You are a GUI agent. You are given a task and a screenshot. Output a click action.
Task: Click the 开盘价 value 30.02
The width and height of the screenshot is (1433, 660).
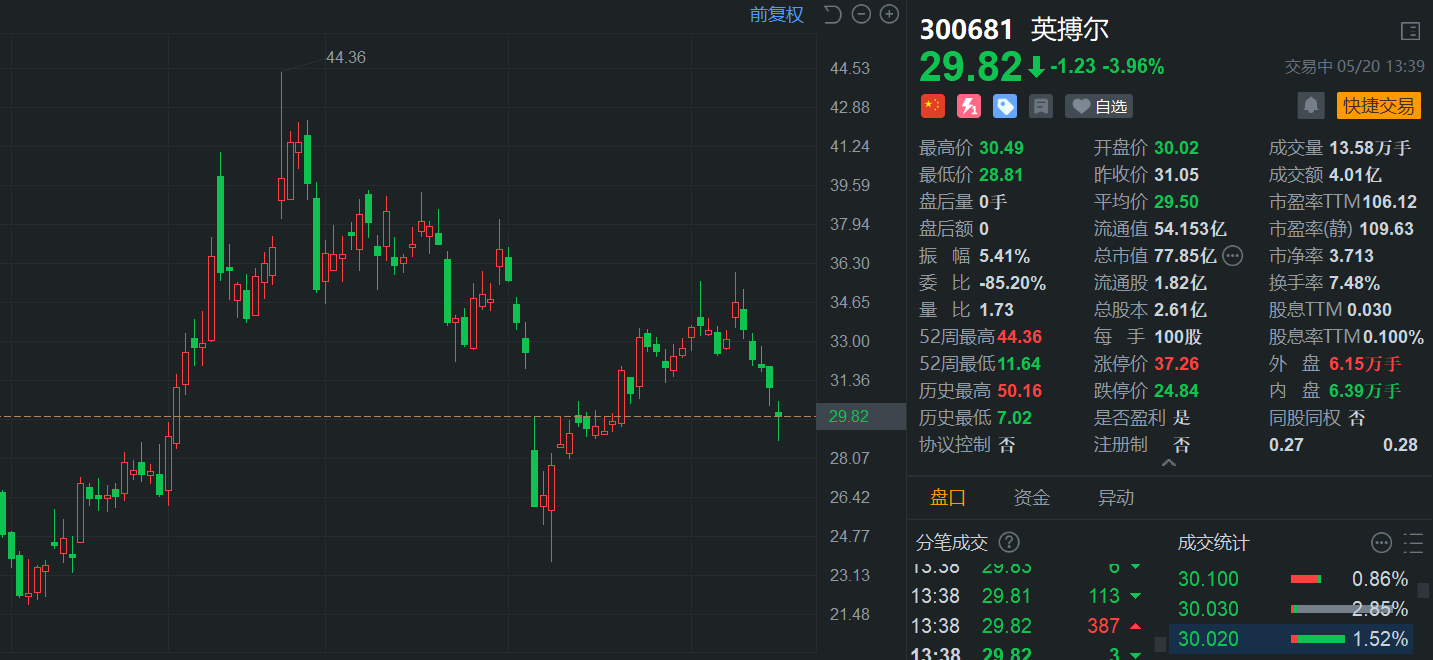1176,148
